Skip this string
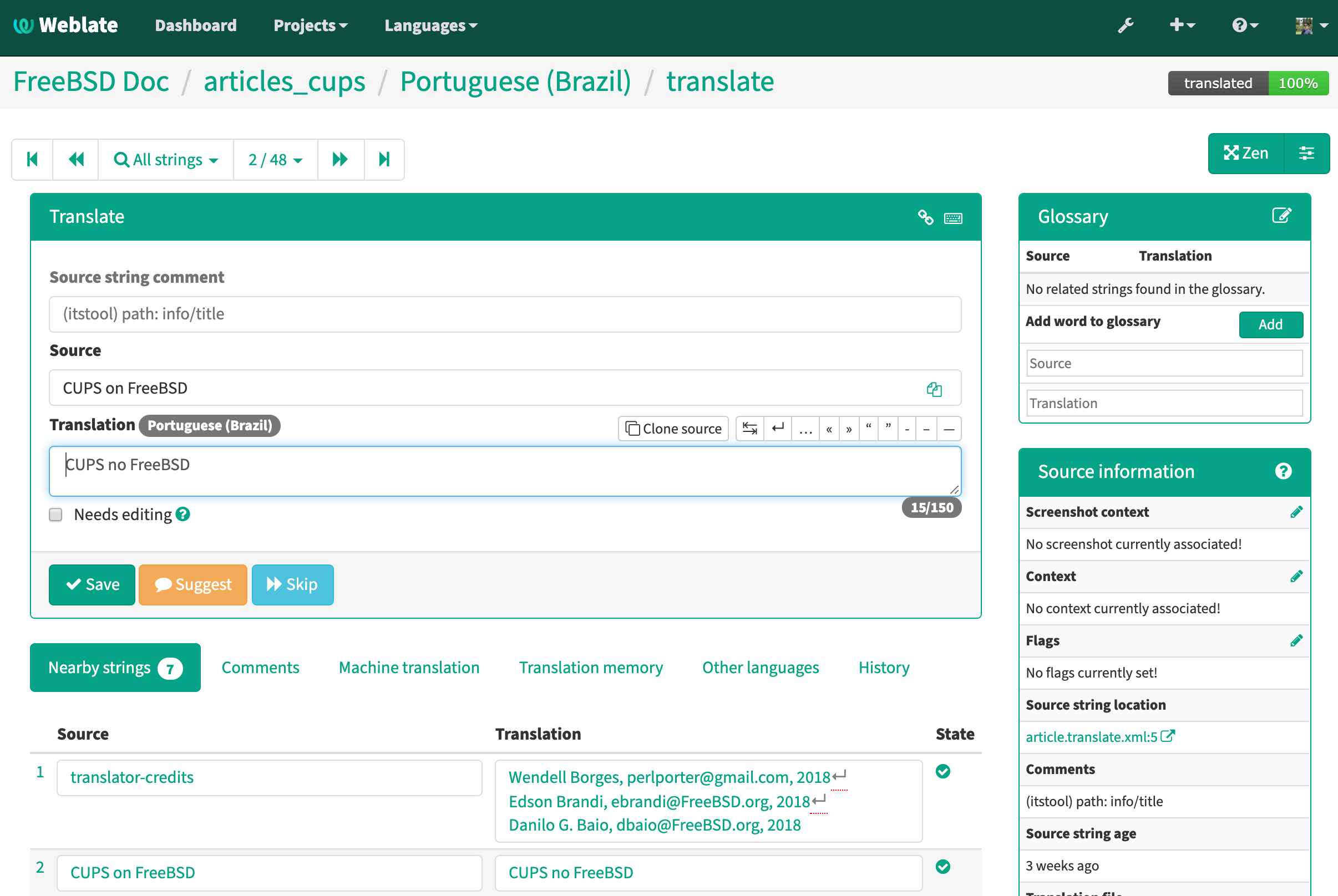 (293, 584)
